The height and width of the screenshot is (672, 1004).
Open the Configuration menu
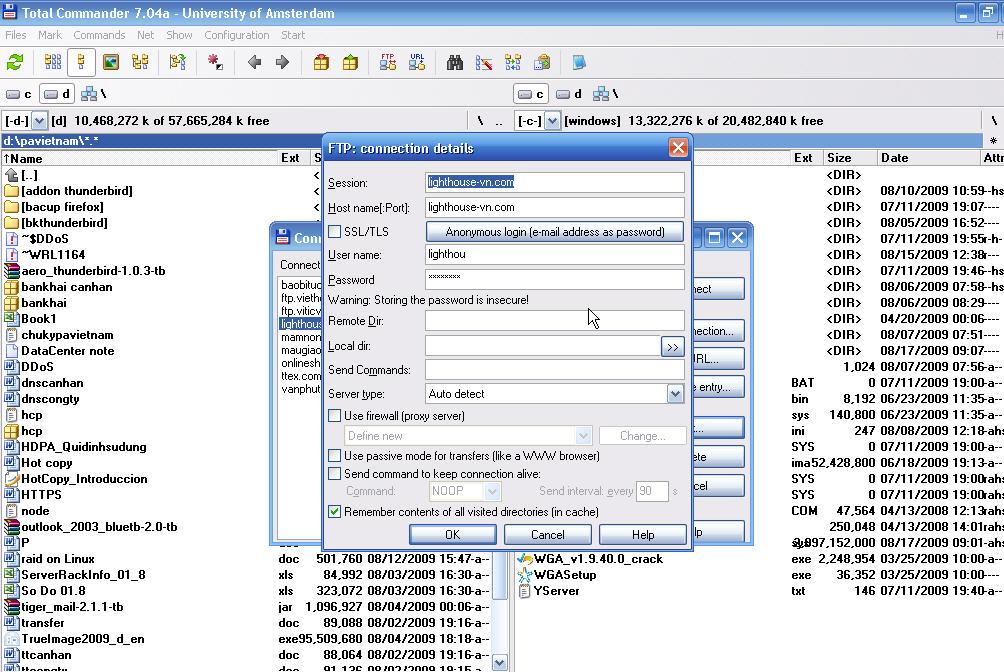[x=236, y=35]
